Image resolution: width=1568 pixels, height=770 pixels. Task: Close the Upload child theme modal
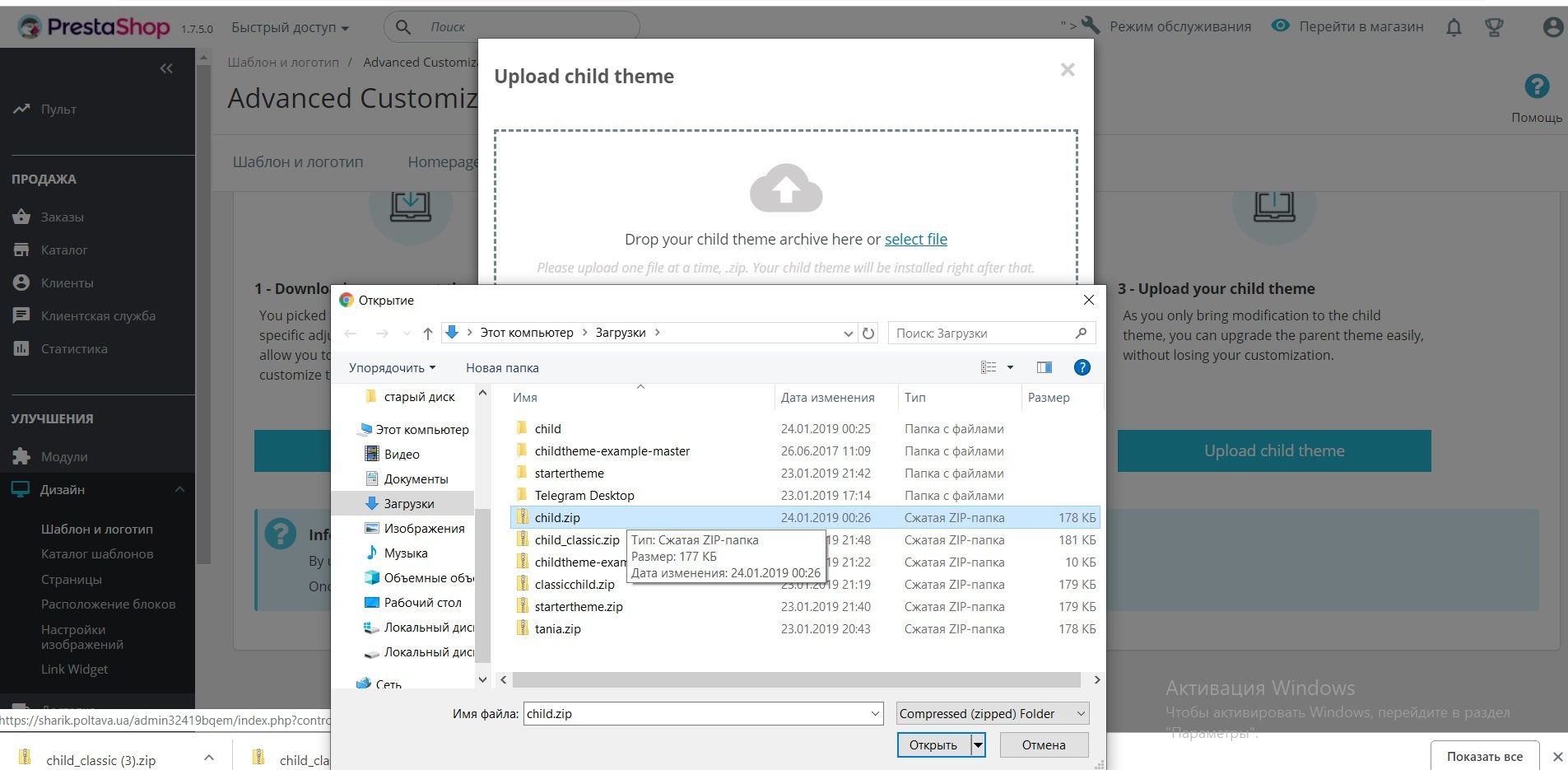click(x=1068, y=70)
